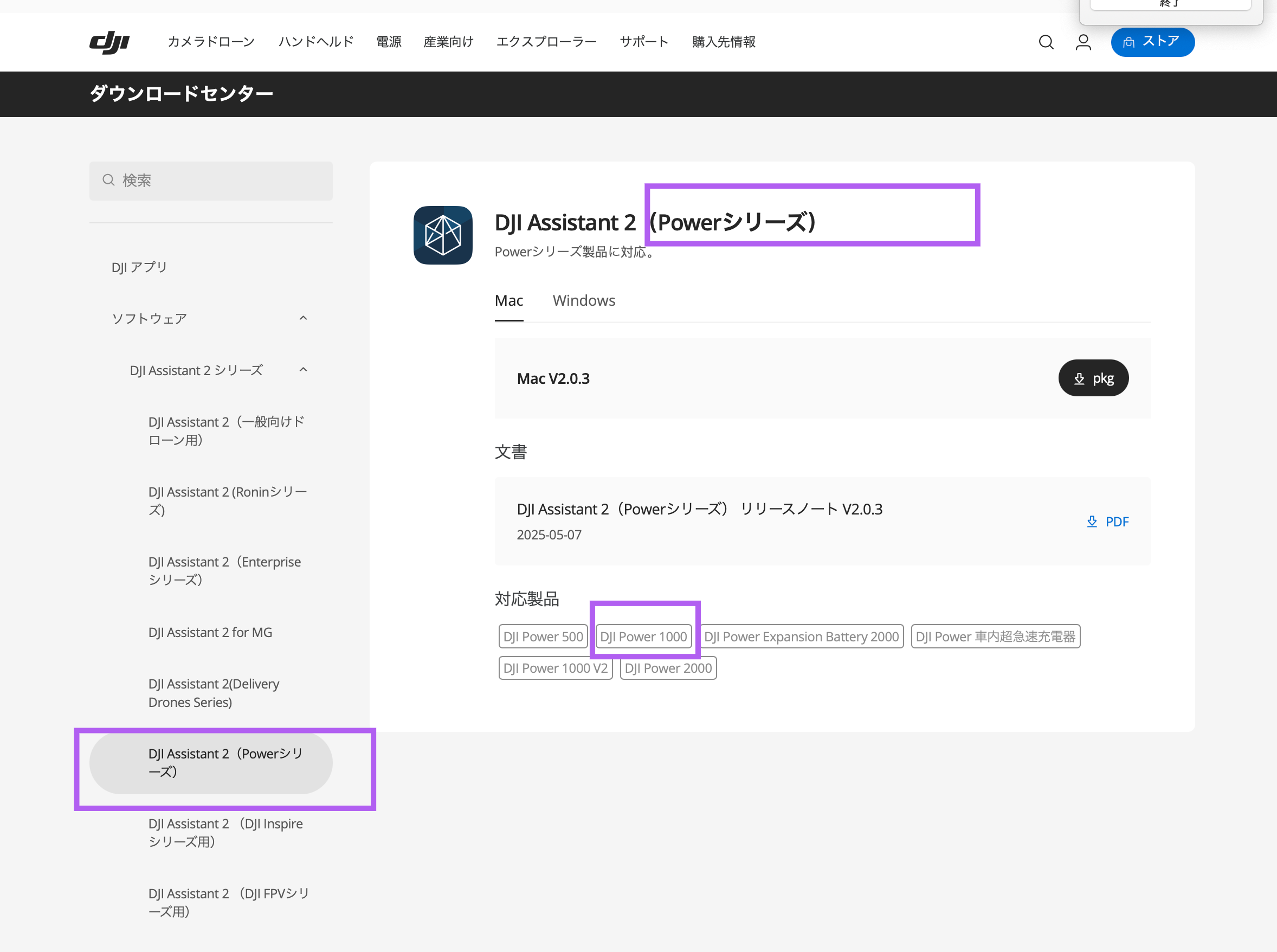This screenshot has width=1277, height=952.
Task: Collapse the ソフトウェア section chevron
Action: coord(304,318)
